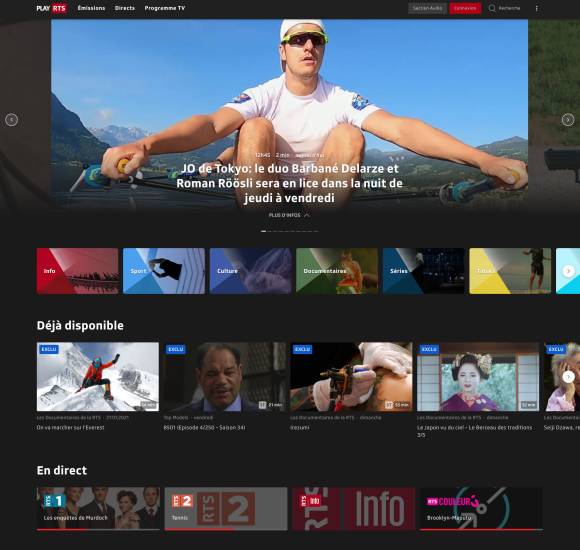Screen dimensions: 580x550
Task: Open the Sport category tile
Action: (164, 271)
